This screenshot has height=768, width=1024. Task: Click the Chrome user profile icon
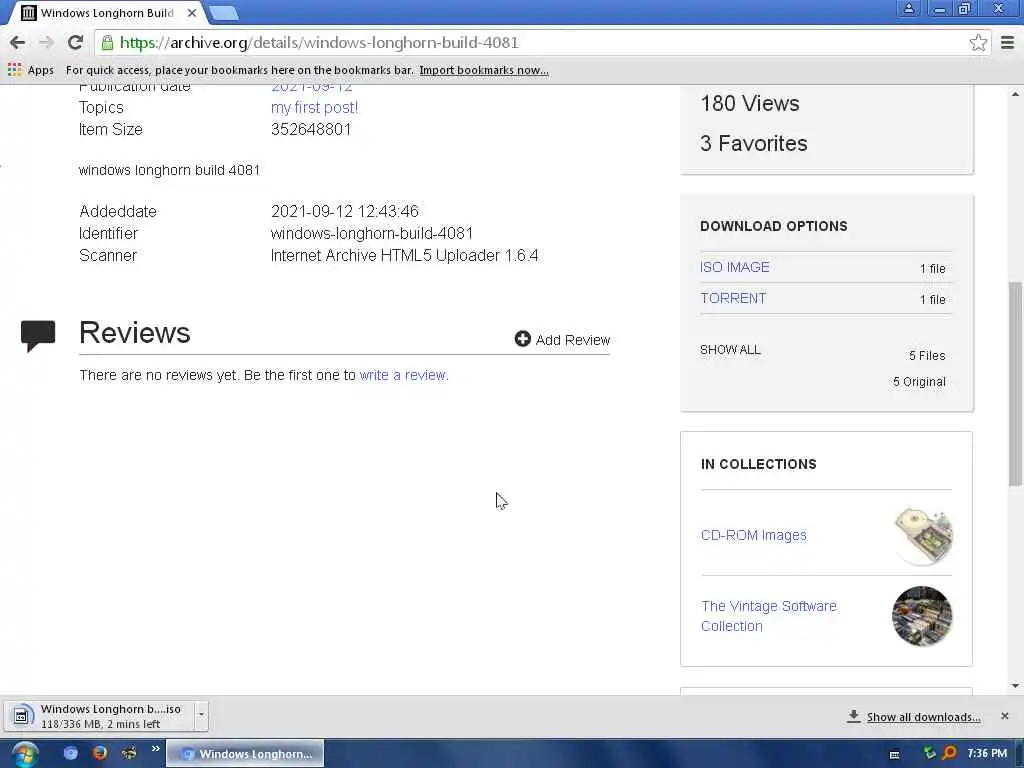tap(908, 8)
